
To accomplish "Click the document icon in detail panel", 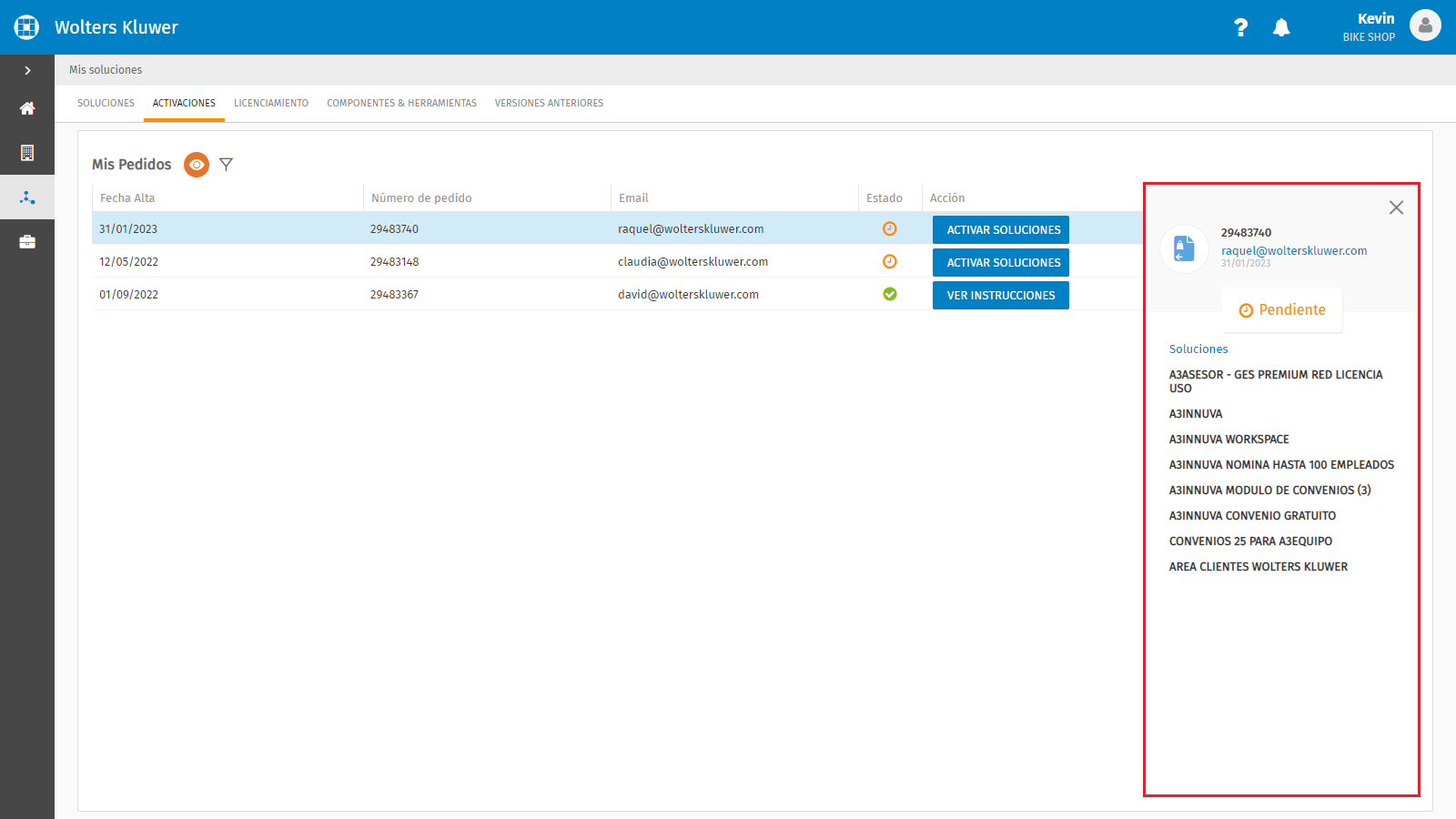I will (1184, 248).
